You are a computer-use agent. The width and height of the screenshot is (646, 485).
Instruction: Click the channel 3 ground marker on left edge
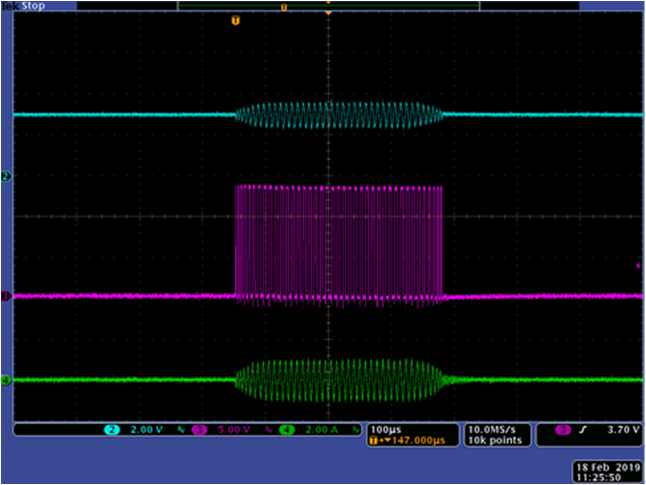(6, 296)
